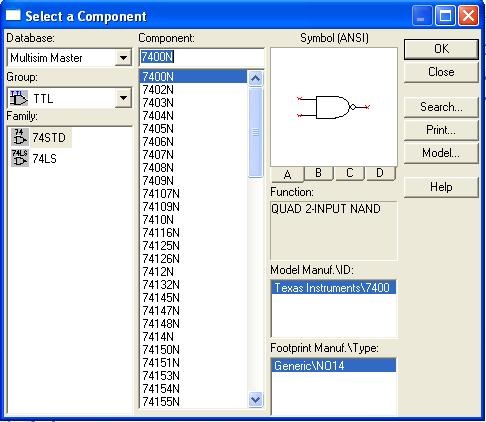Select 7408N in the component list

pos(158,168)
